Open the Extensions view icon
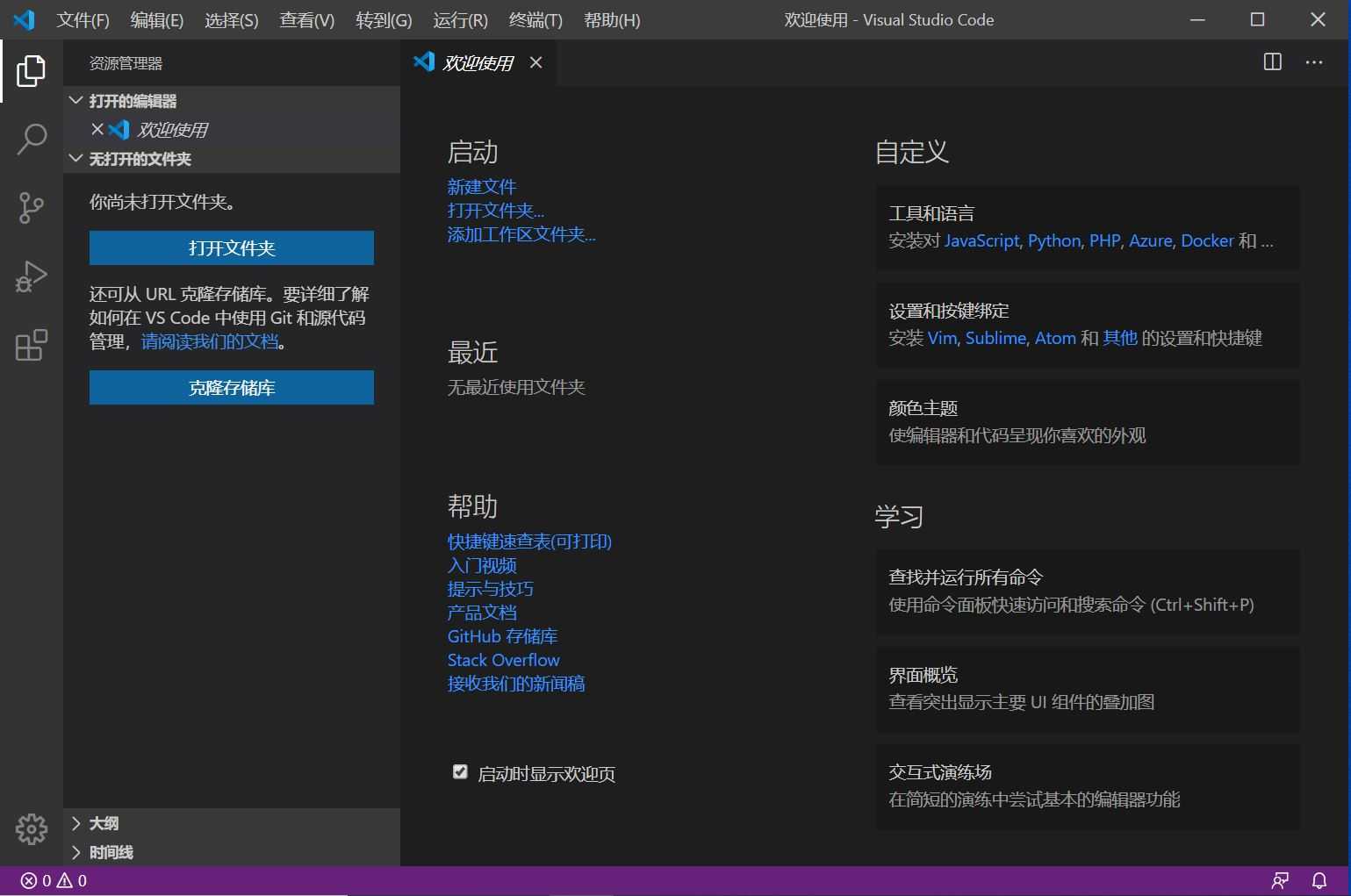1351x896 pixels. click(32, 345)
